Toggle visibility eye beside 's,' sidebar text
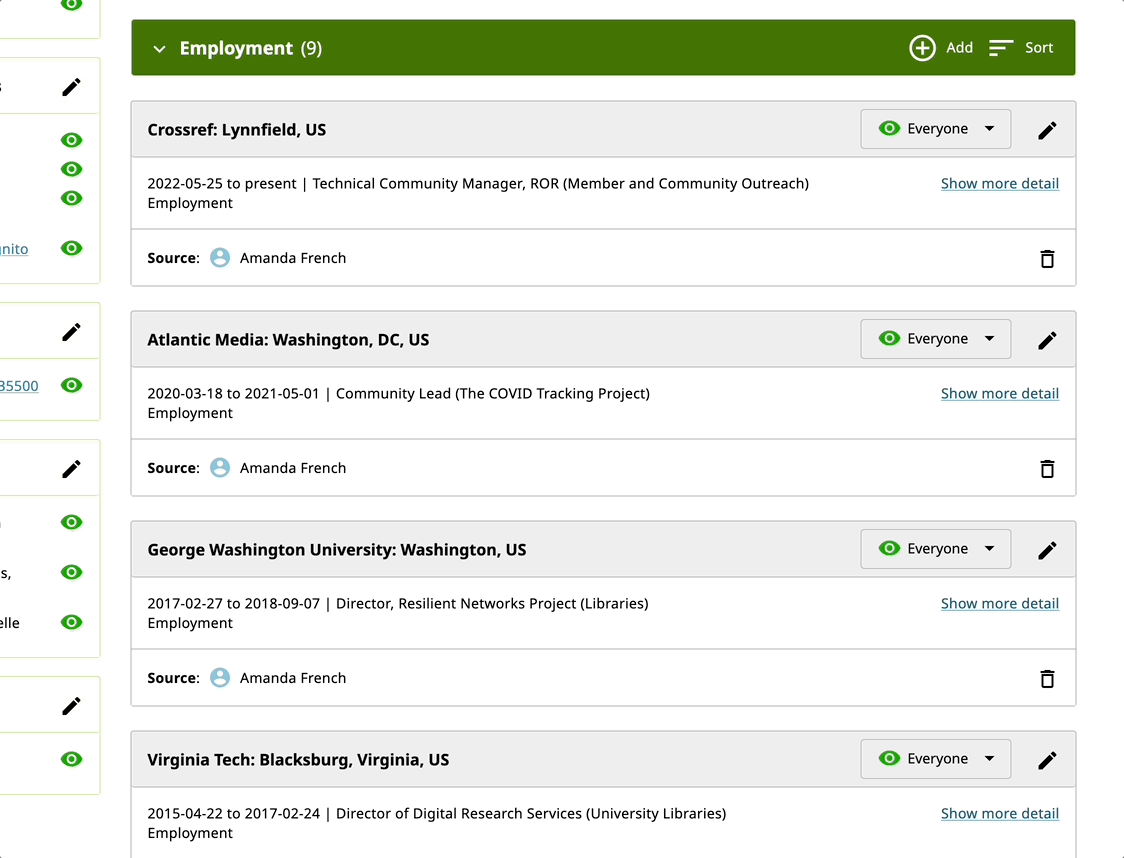This screenshot has height=858, width=1124. [x=72, y=572]
